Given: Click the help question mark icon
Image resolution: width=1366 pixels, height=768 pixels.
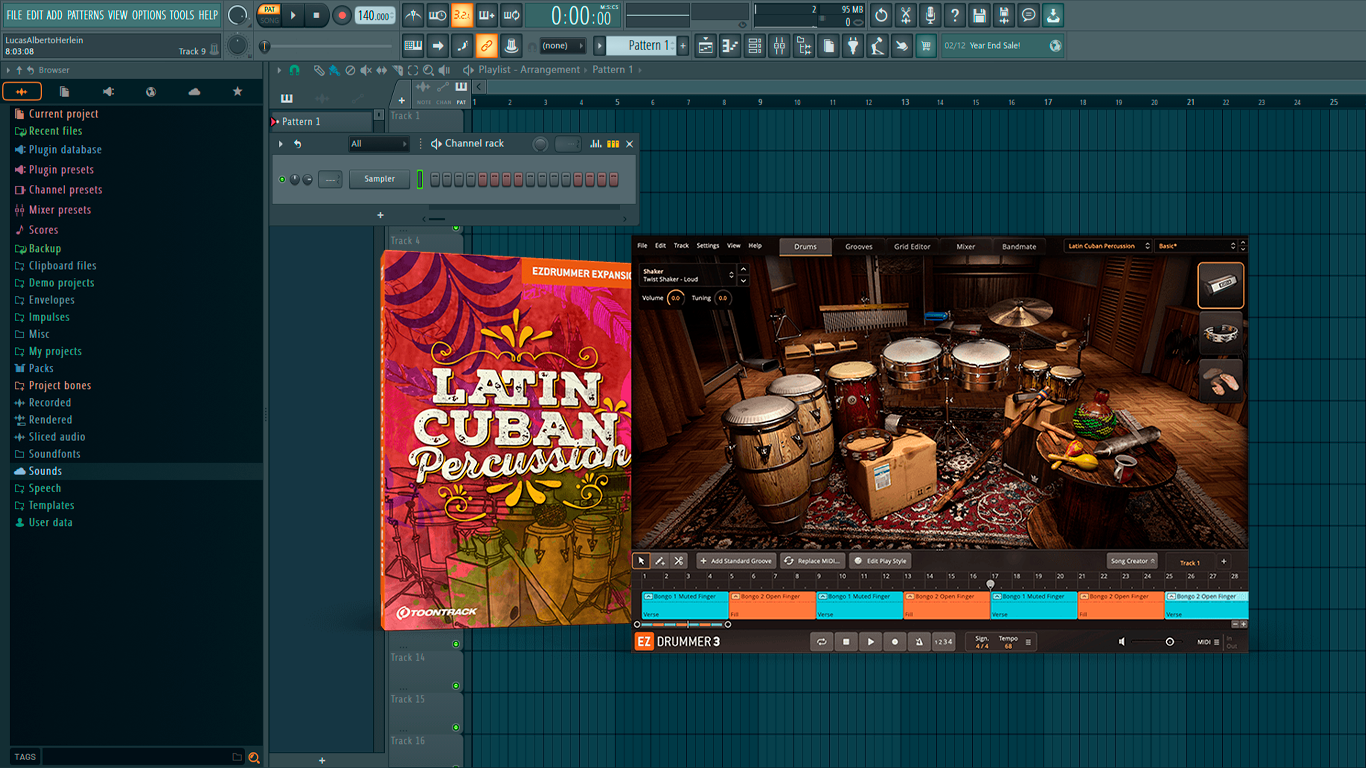Looking at the screenshot, I should (x=955, y=15).
